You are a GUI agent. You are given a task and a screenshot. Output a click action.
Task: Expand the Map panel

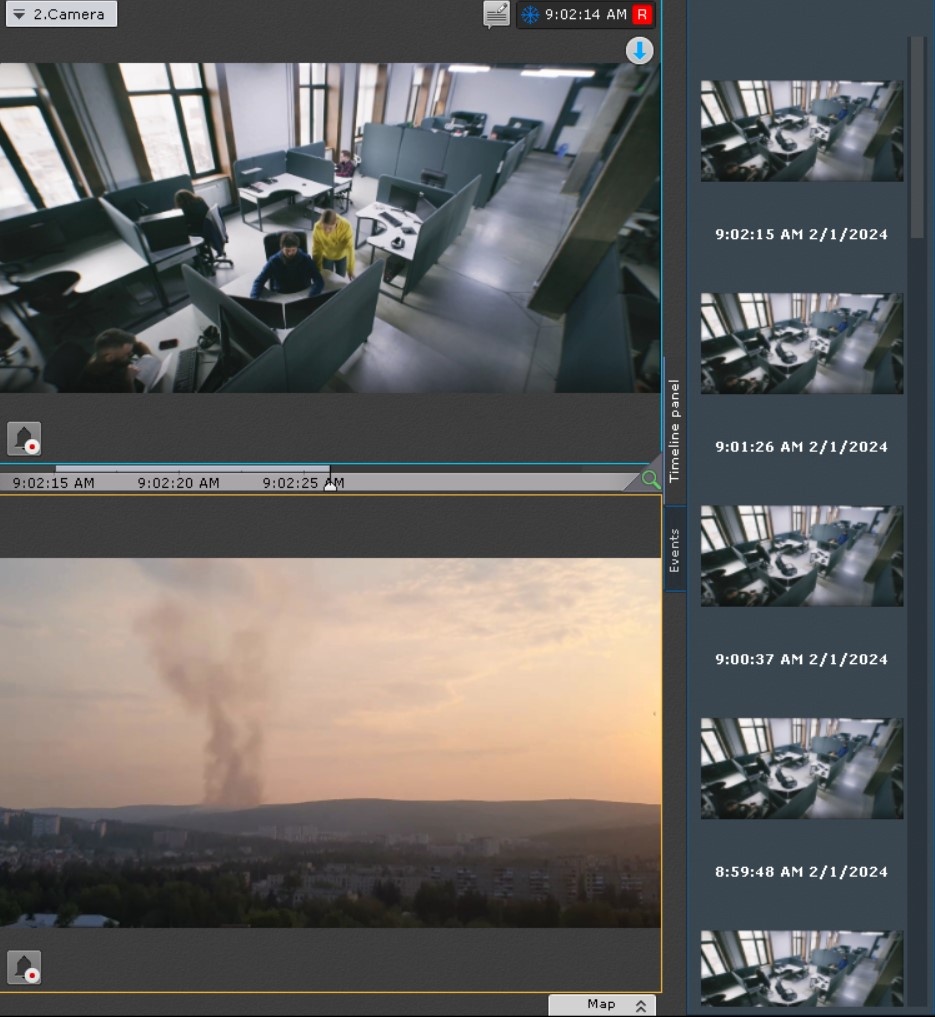tap(601, 1004)
